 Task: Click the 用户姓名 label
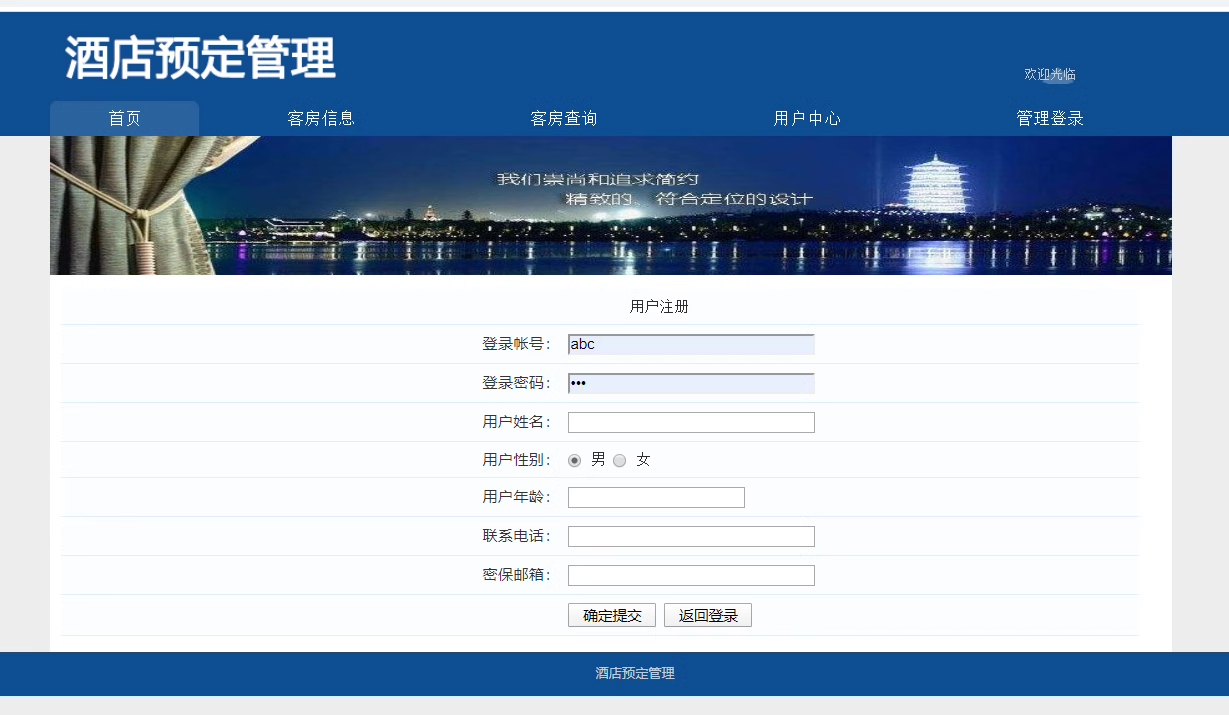(x=516, y=422)
